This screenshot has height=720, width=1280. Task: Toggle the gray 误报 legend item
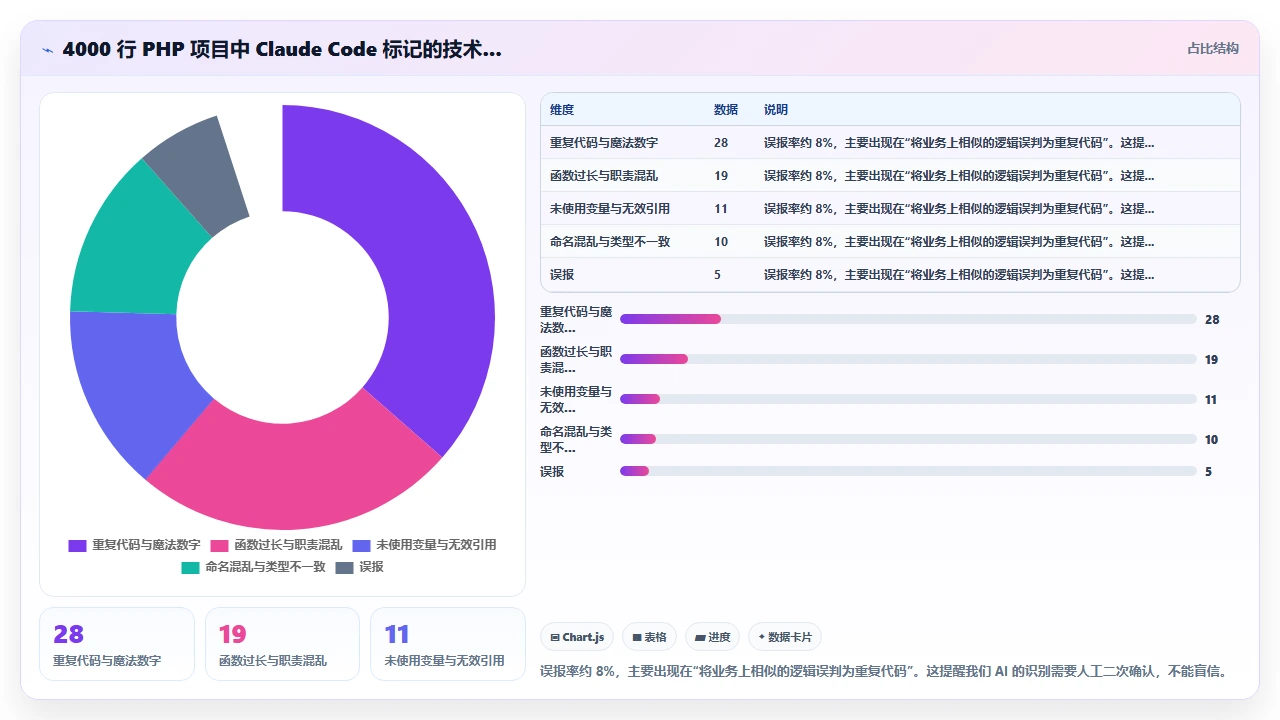tap(359, 567)
